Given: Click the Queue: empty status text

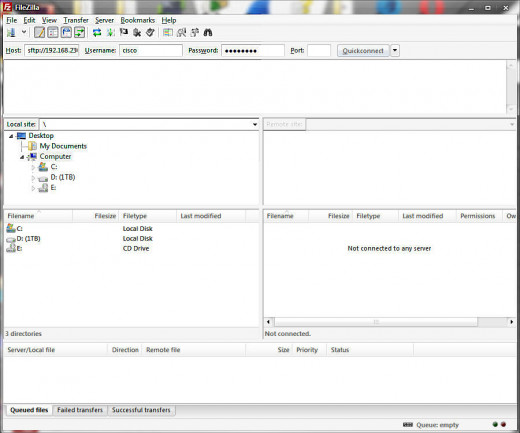Looking at the screenshot, I should 437,425.
